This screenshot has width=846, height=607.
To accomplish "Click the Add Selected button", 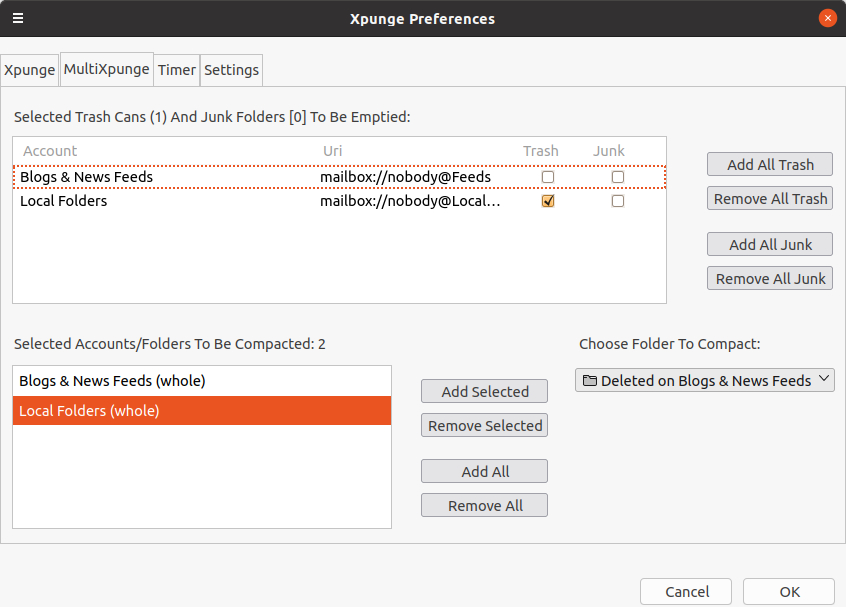I will tap(485, 391).
